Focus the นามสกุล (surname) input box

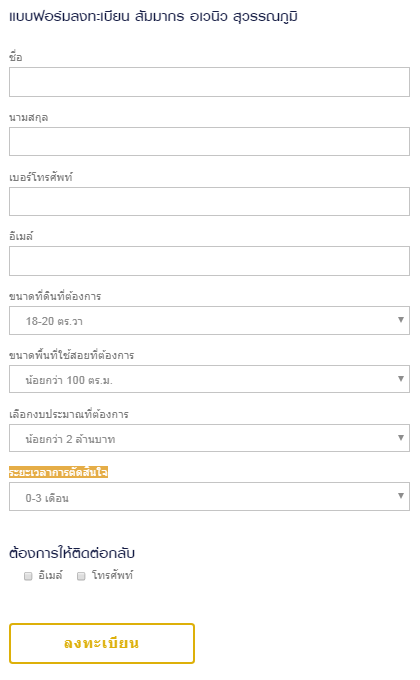(209, 141)
